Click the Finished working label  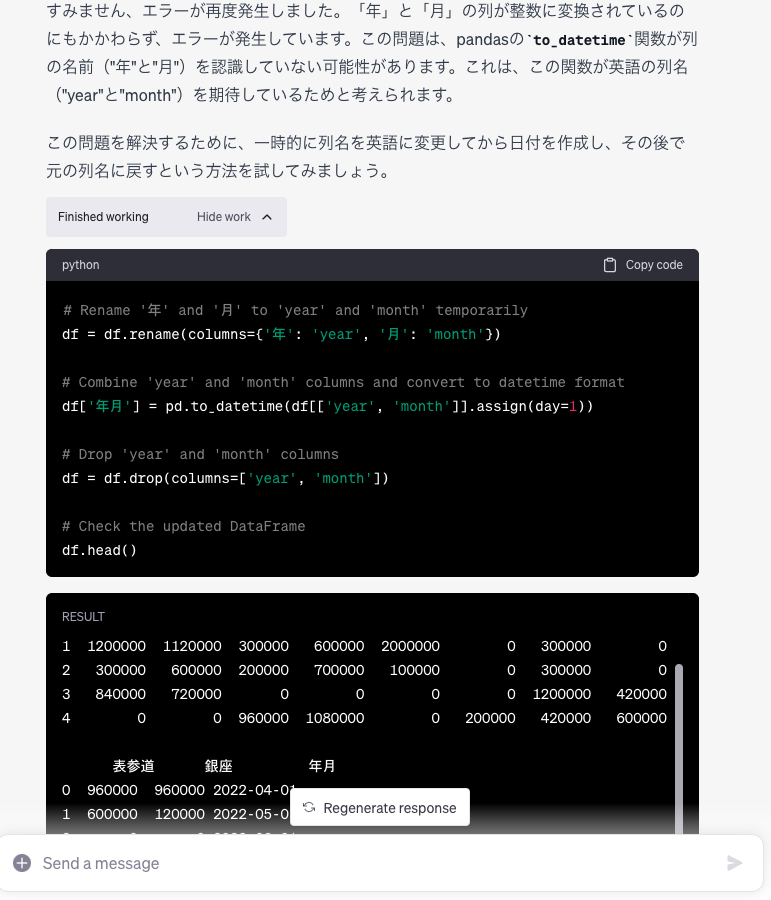(x=103, y=217)
